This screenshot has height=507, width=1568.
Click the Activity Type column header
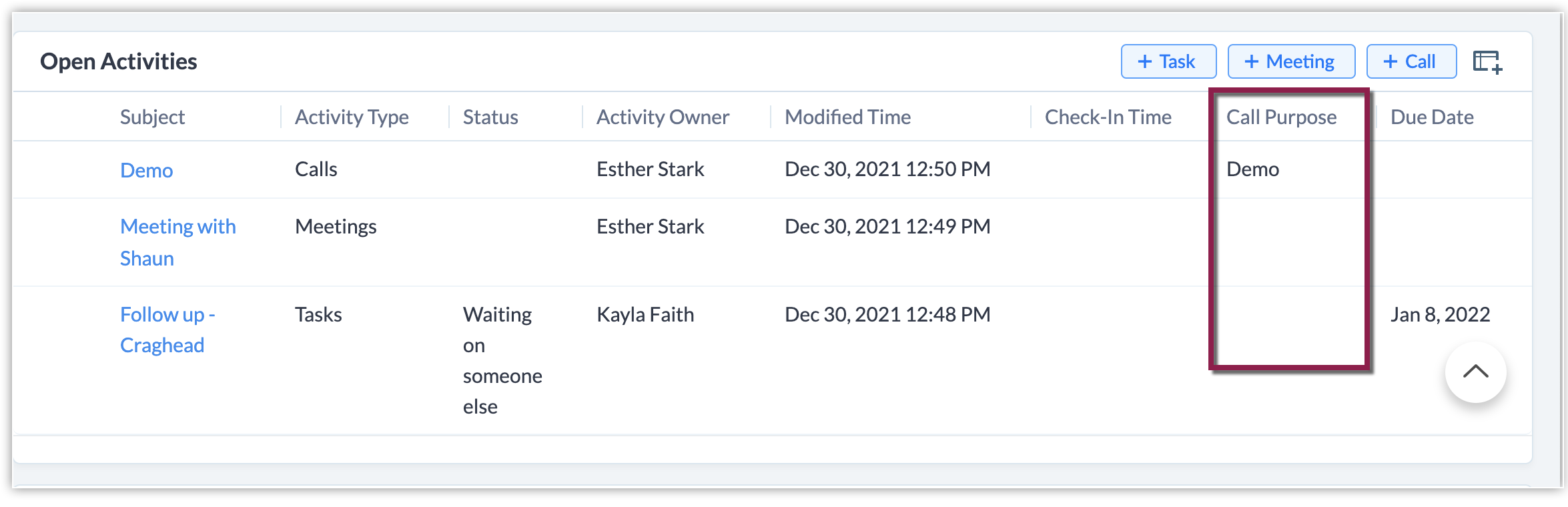pyautogui.click(x=352, y=117)
